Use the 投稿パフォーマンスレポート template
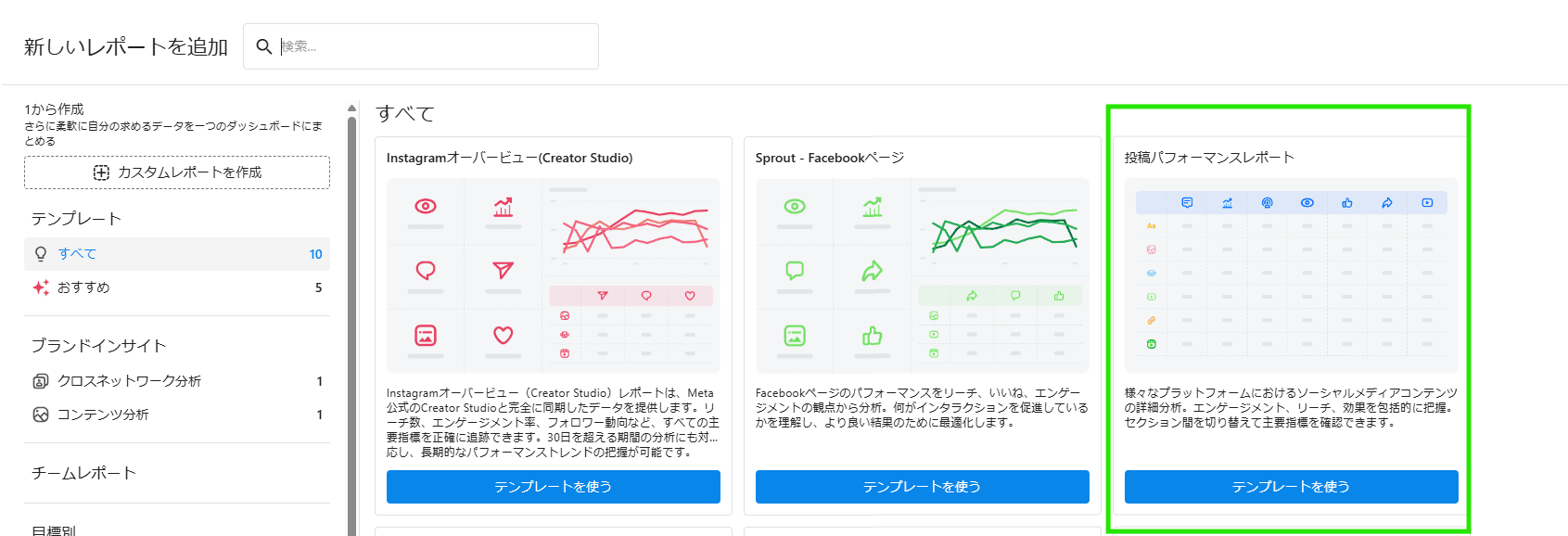Screen dimensions: 1568x536 1291,487
